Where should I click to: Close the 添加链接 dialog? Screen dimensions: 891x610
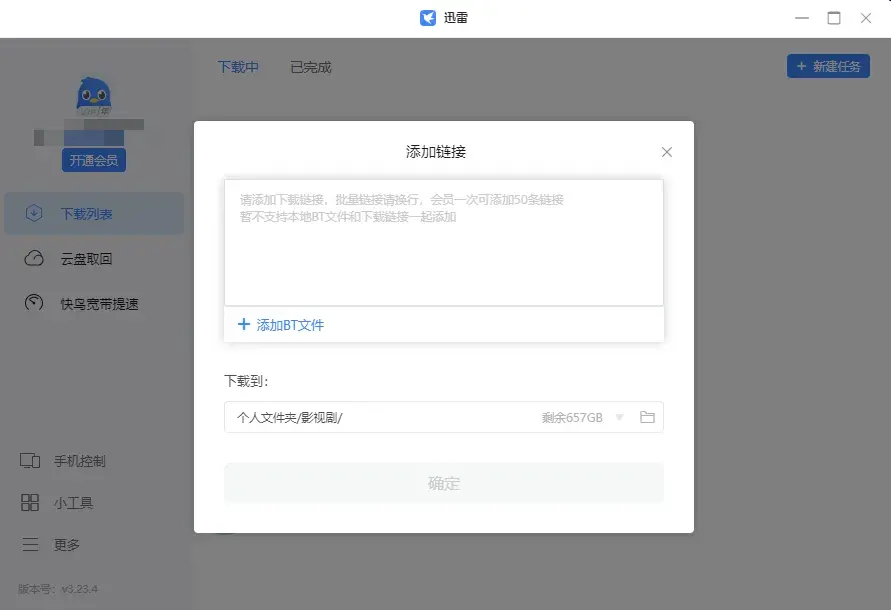pyautogui.click(x=667, y=152)
